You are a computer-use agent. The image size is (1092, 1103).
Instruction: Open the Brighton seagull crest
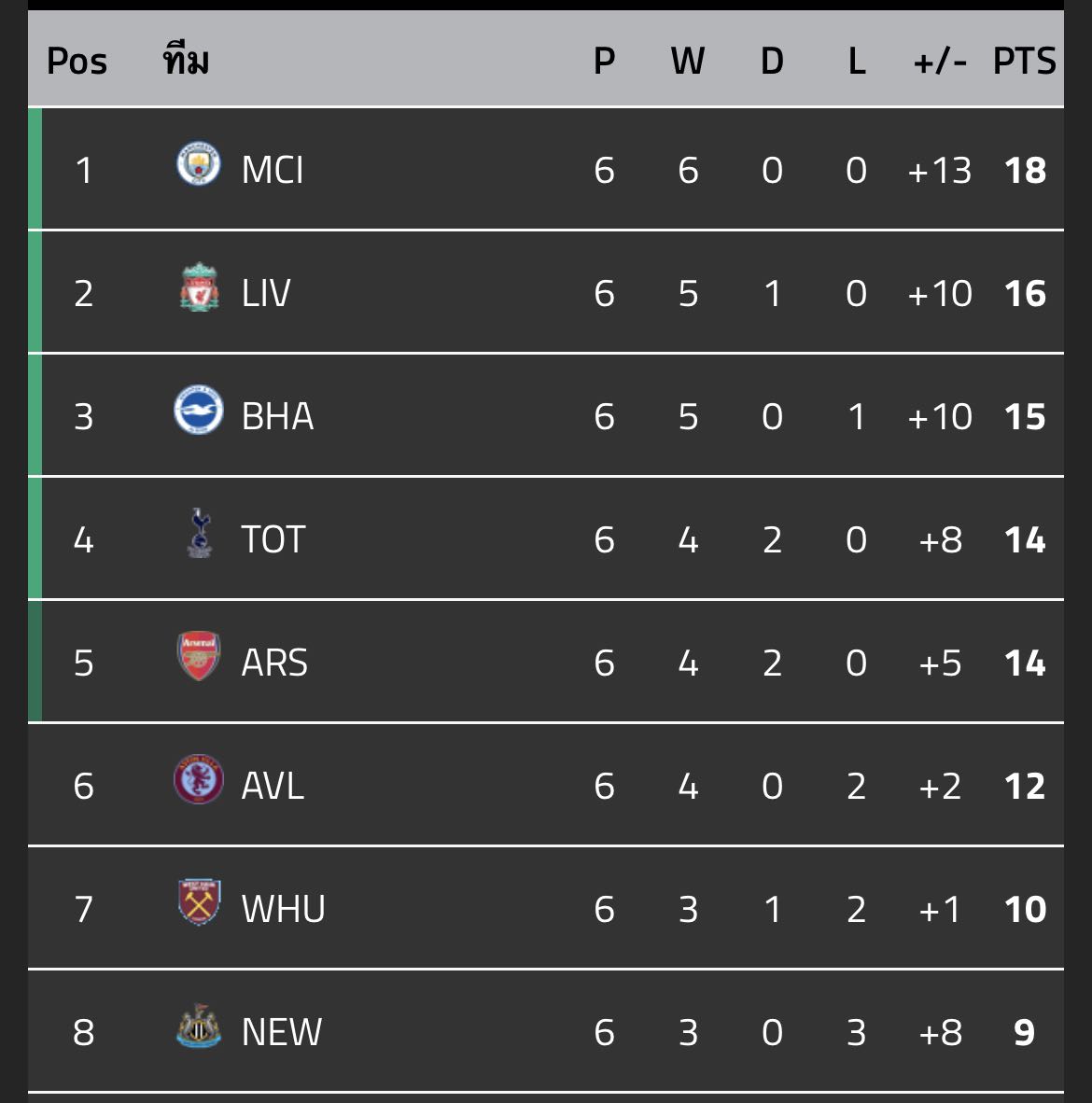click(199, 410)
